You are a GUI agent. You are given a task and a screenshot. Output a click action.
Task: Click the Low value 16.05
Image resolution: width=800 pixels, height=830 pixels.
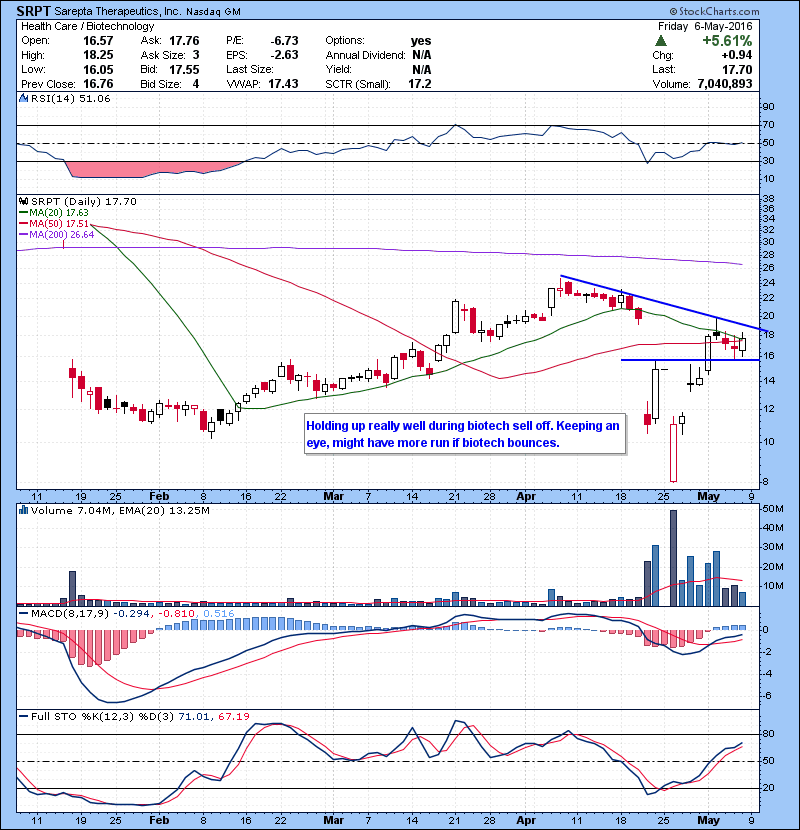tap(98, 69)
